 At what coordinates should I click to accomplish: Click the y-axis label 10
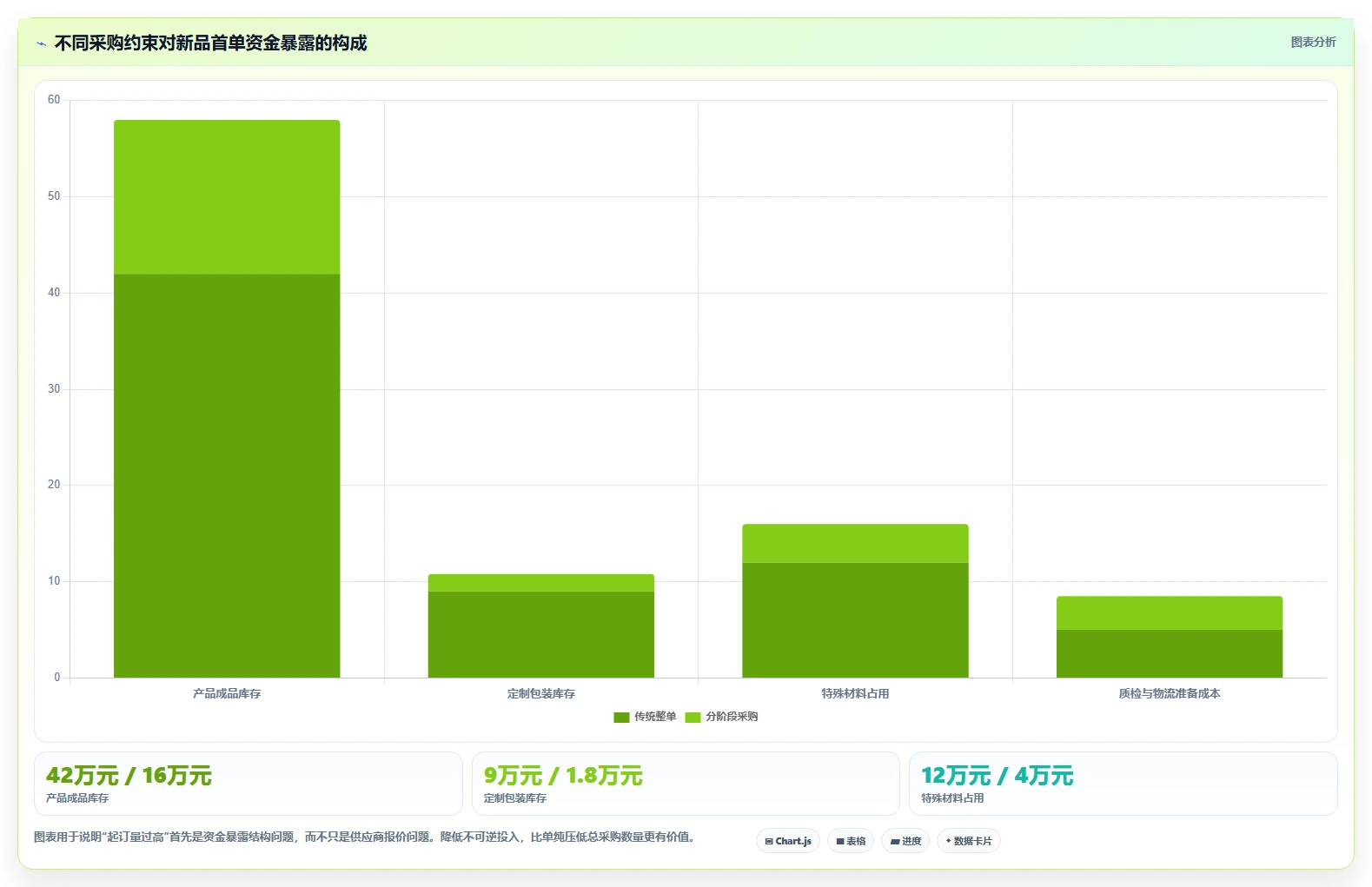pyautogui.click(x=54, y=581)
